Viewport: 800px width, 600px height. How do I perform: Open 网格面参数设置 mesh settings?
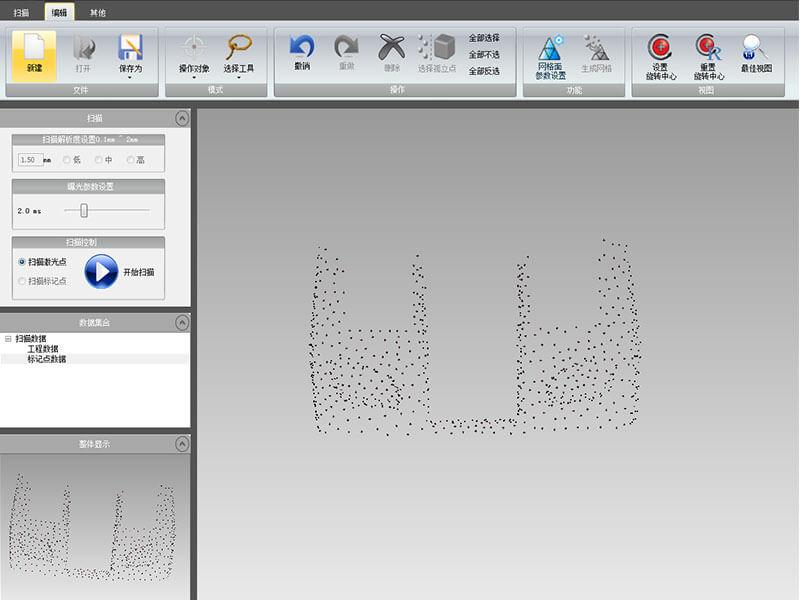[551, 52]
